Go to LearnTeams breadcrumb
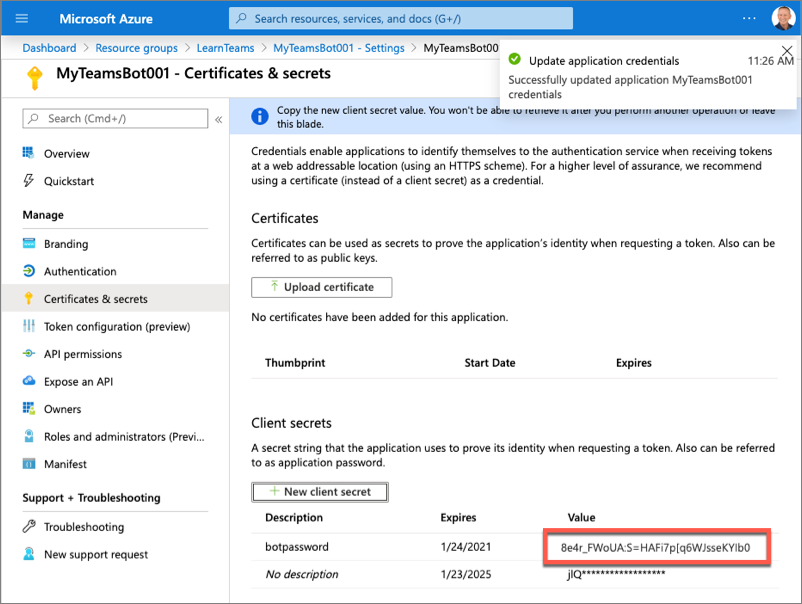This screenshot has height=604, width=802. (x=226, y=48)
